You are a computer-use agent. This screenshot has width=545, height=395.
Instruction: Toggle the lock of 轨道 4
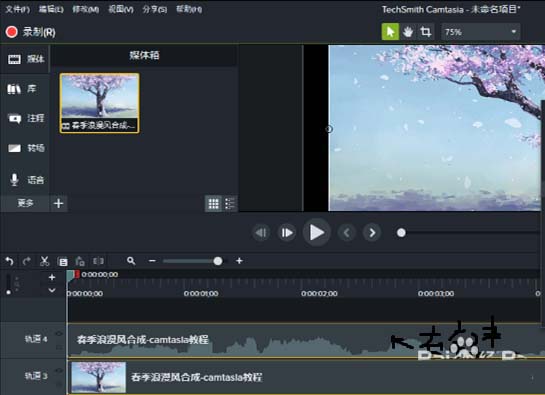click(x=59, y=347)
